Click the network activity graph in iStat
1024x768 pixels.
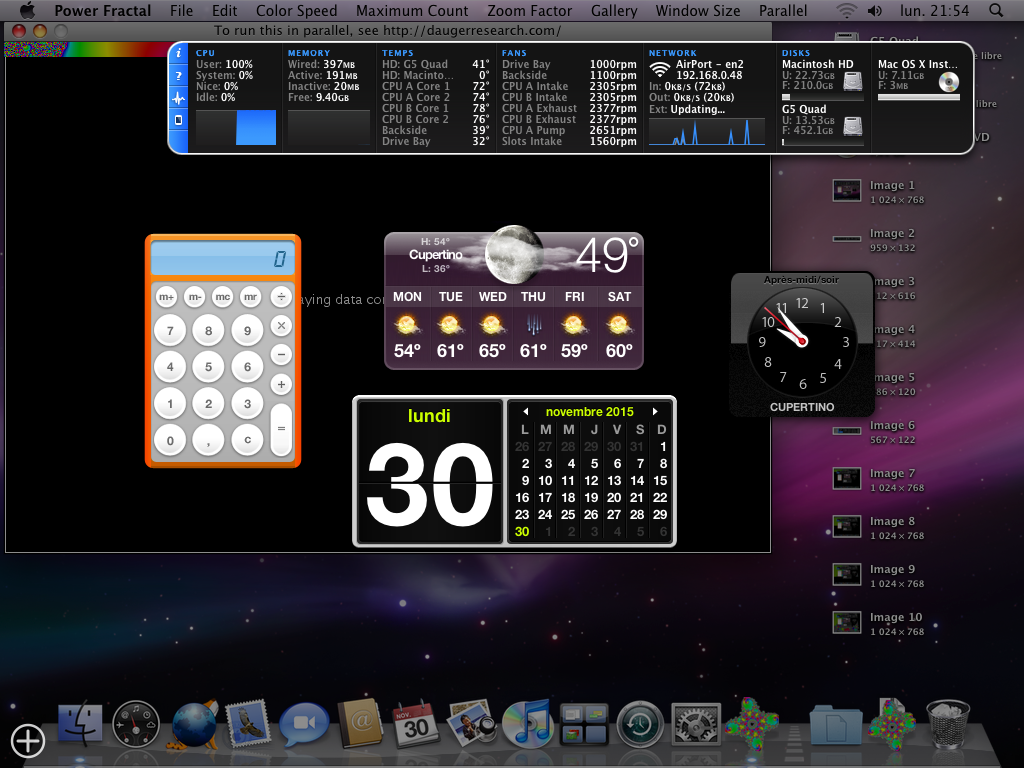[x=707, y=131]
